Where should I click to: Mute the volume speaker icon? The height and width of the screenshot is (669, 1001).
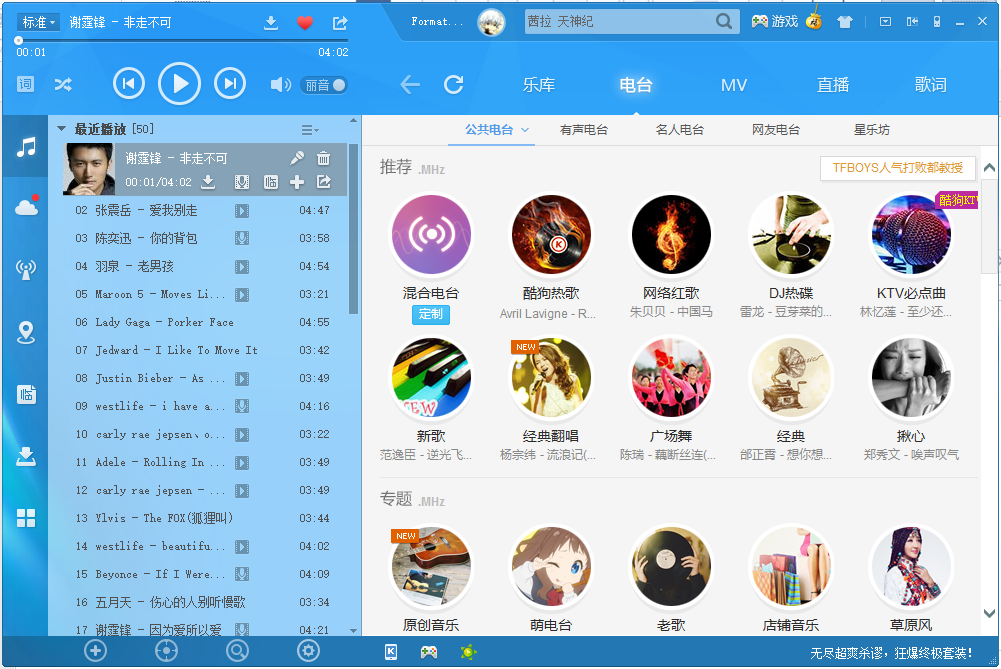point(280,84)
